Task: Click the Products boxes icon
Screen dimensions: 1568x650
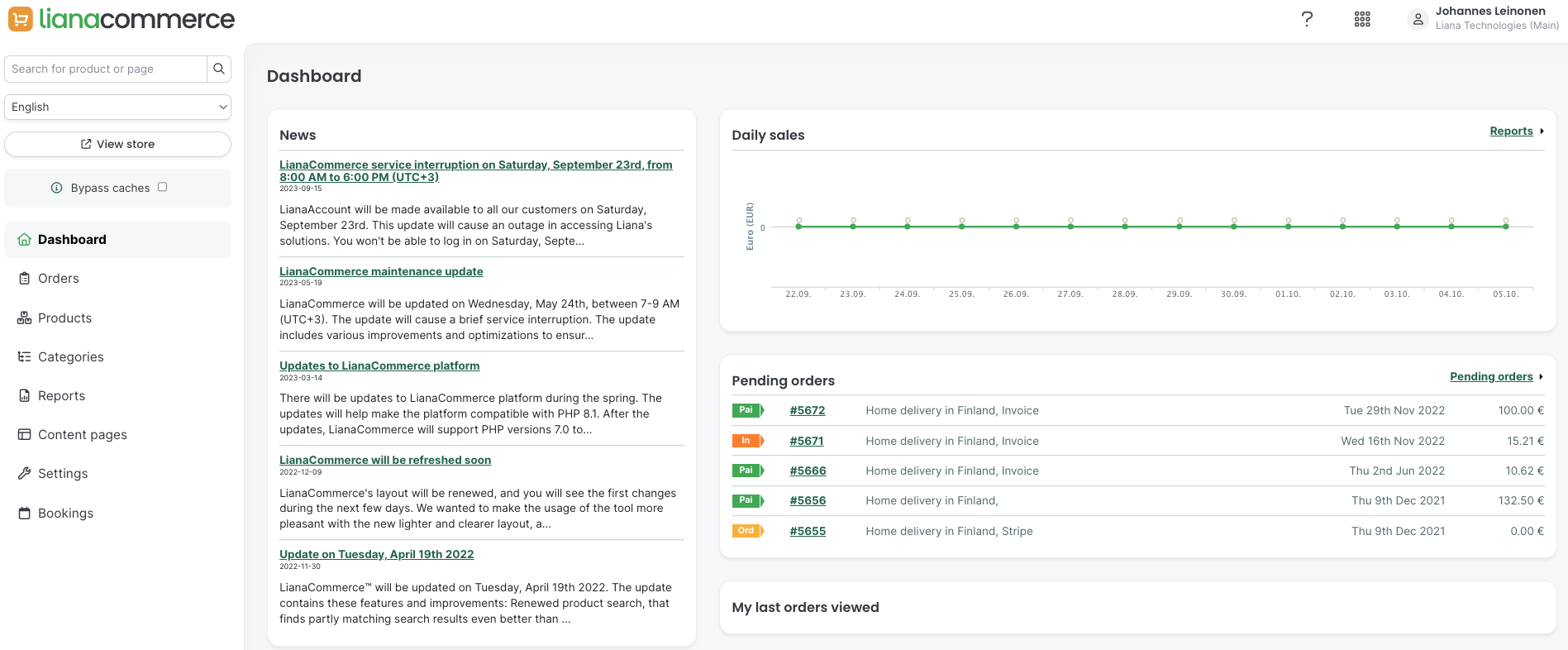Action: (x=24, y=318)
